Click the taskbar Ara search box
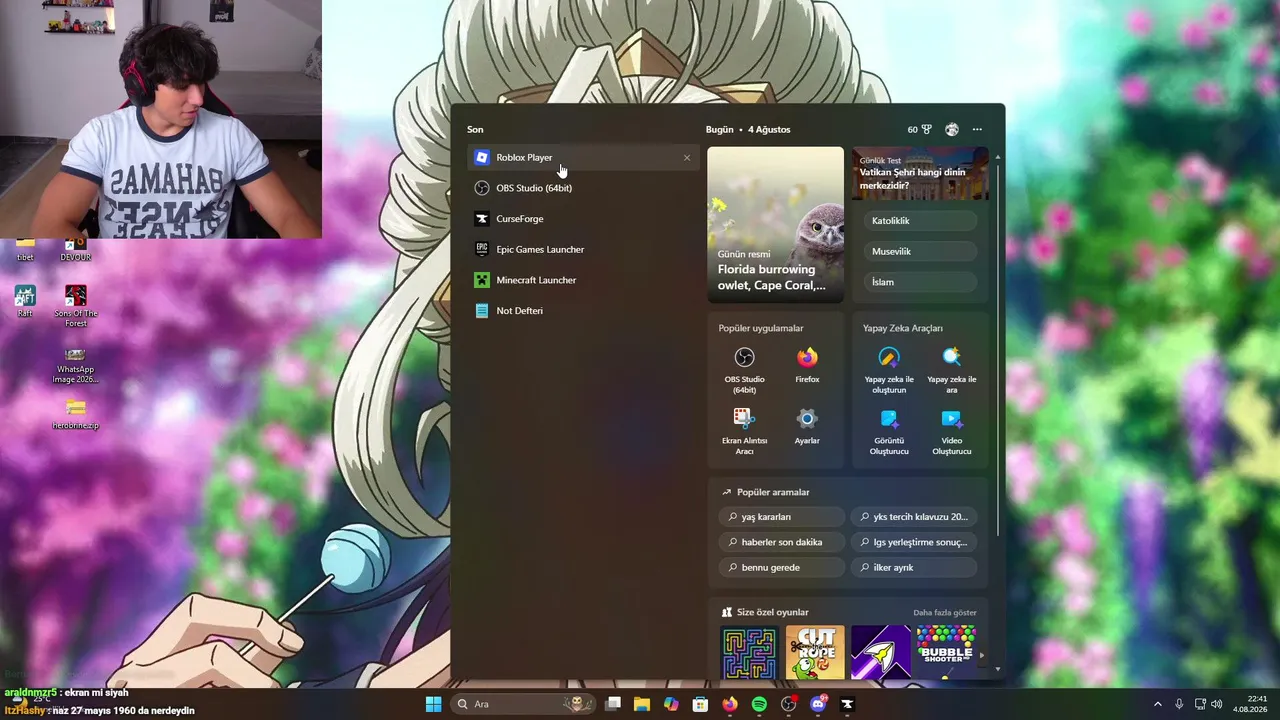This screenshot has height=720, width=1280. (x=522, y=704)
